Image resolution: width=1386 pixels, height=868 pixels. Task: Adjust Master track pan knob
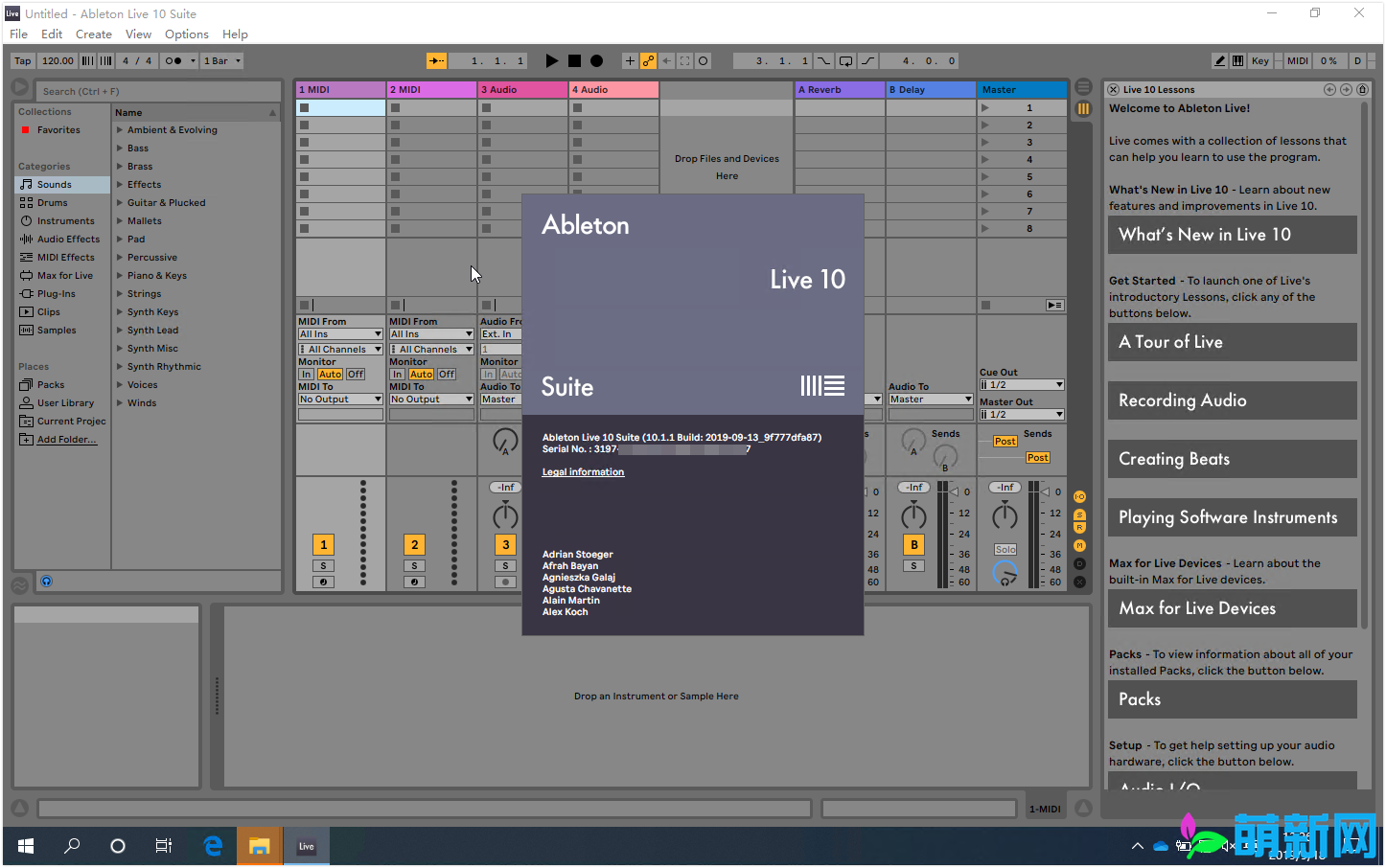(x=1005, y=515)
